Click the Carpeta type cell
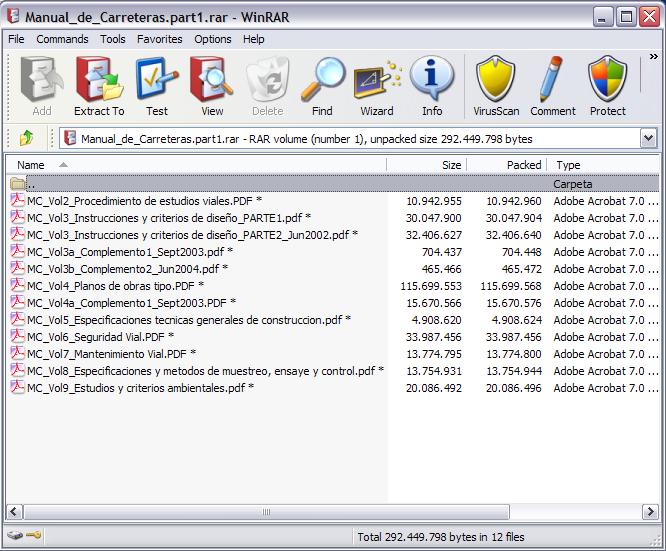 pos(573,184)
